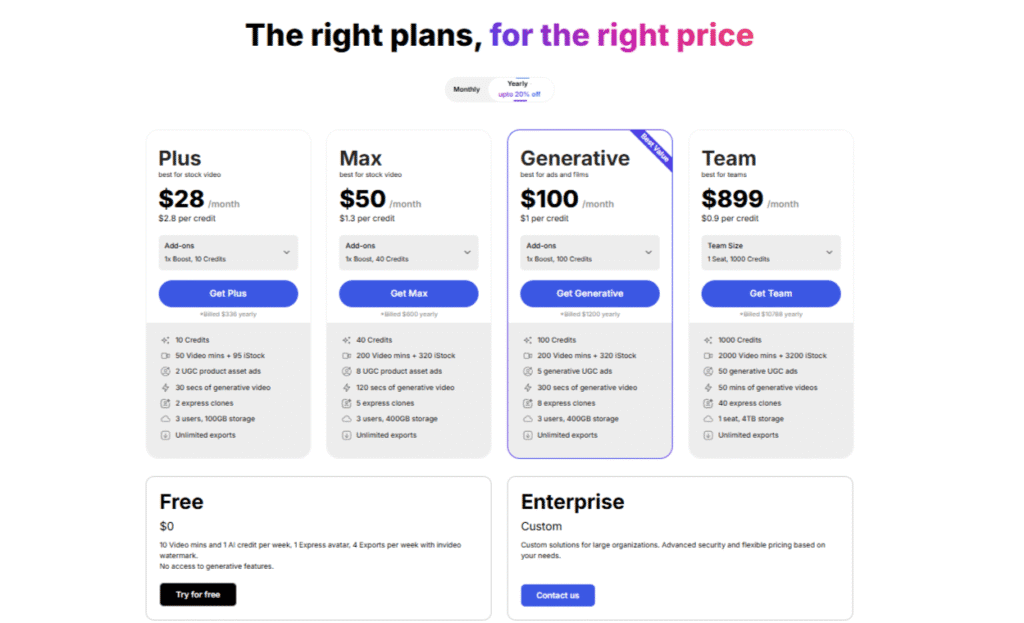Click the generative video icon in Team plan

point(708,387)
